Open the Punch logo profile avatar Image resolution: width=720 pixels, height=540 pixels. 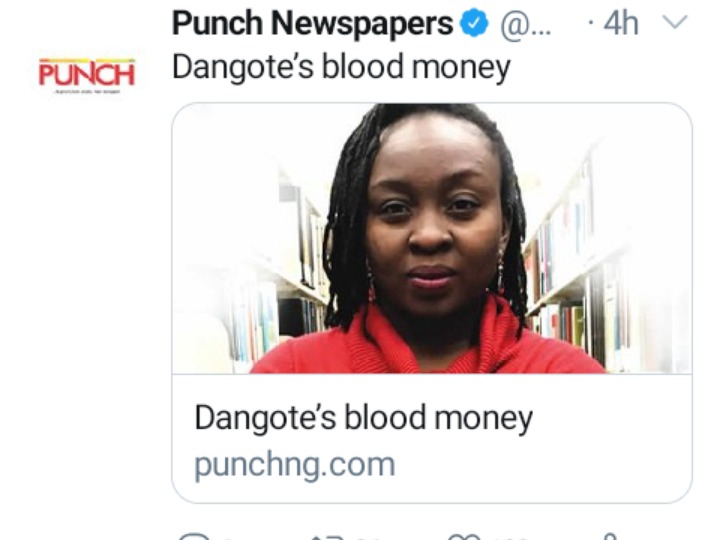87,75
